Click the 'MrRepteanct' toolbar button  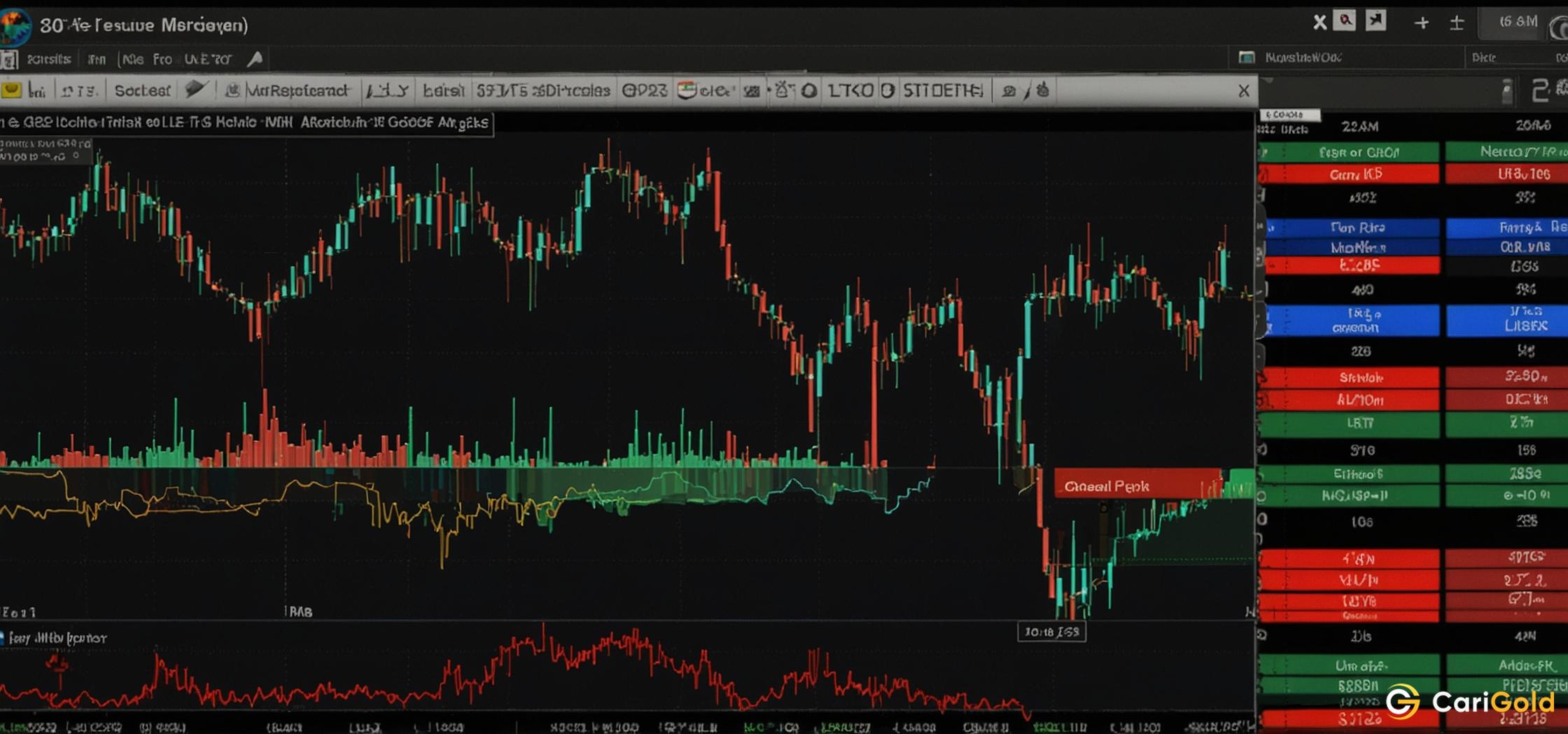[x=297, y=90]
